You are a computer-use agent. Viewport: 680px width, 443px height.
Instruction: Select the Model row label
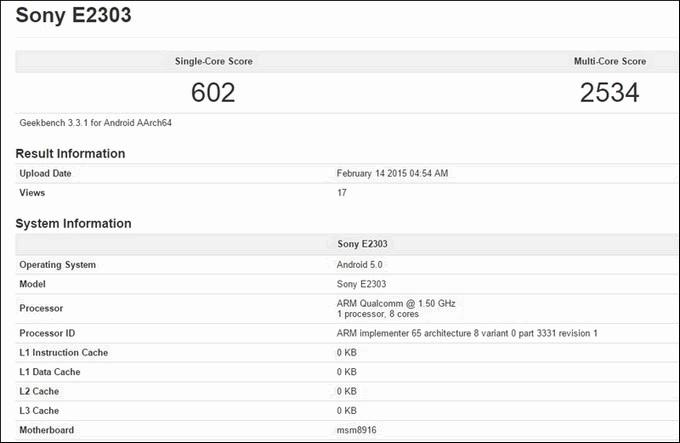33,284
